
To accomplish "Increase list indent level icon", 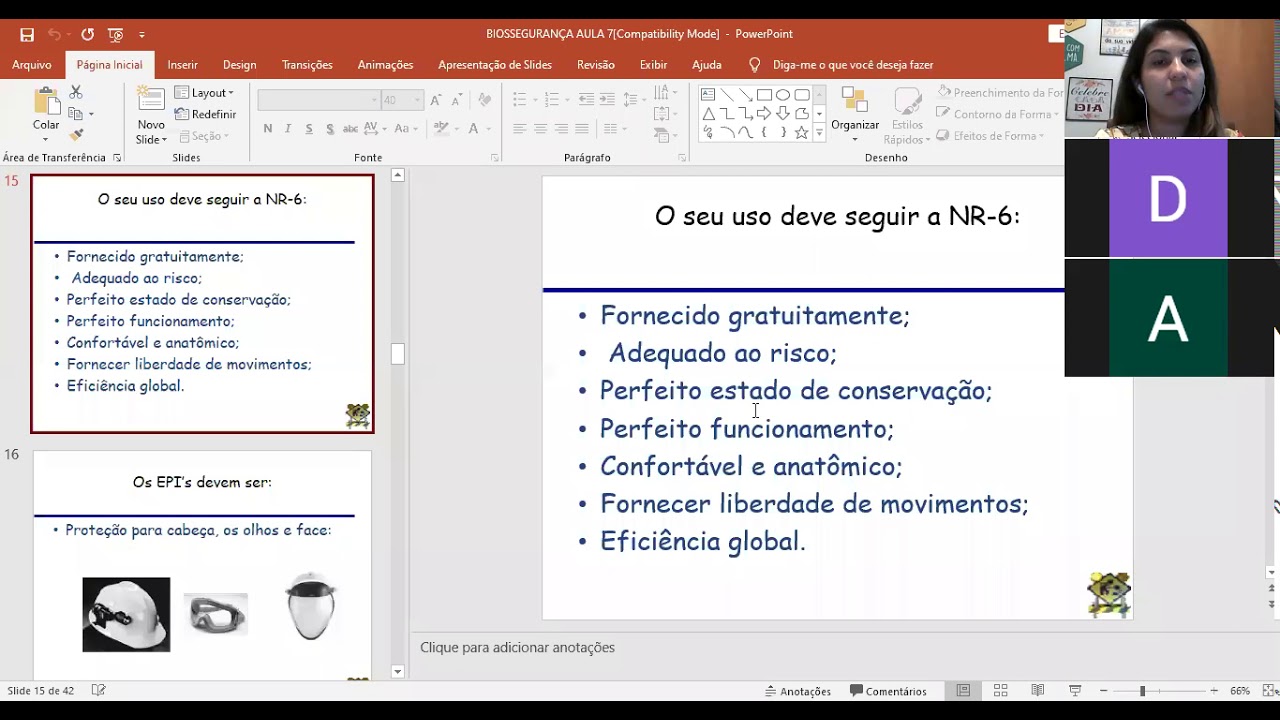I will coord(607,100).
